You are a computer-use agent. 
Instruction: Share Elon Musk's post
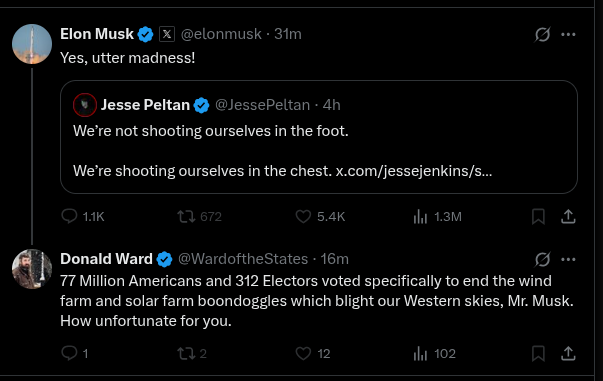click(x=568, y=216)
